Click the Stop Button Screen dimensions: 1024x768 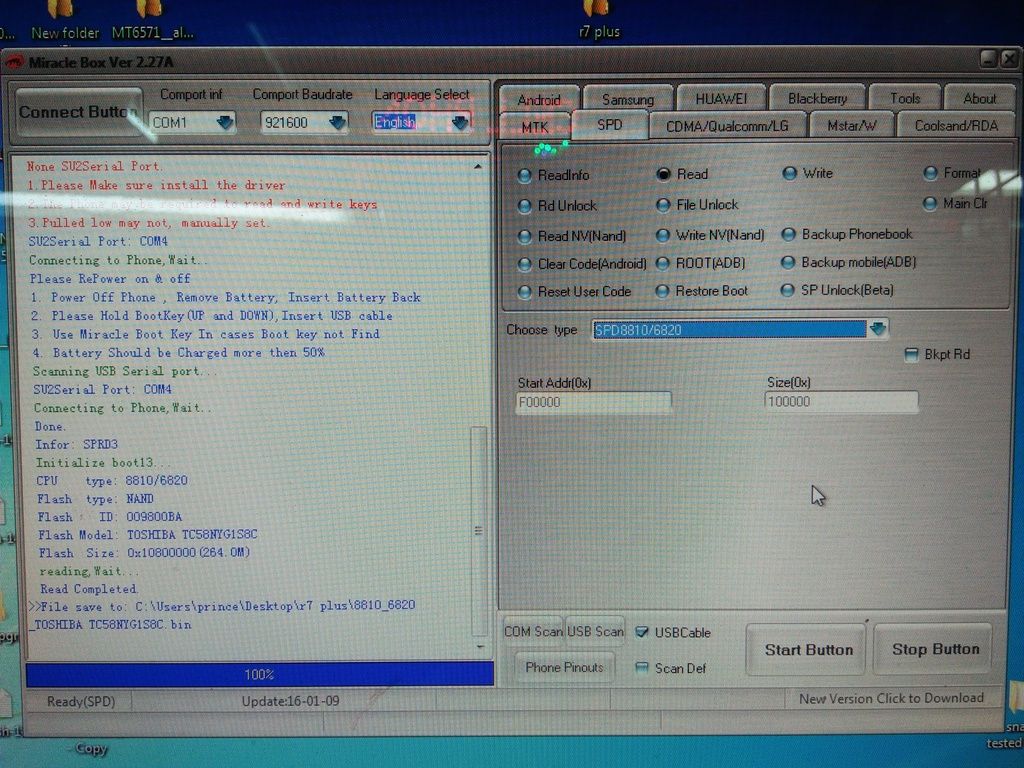click(x=935, y=649)
